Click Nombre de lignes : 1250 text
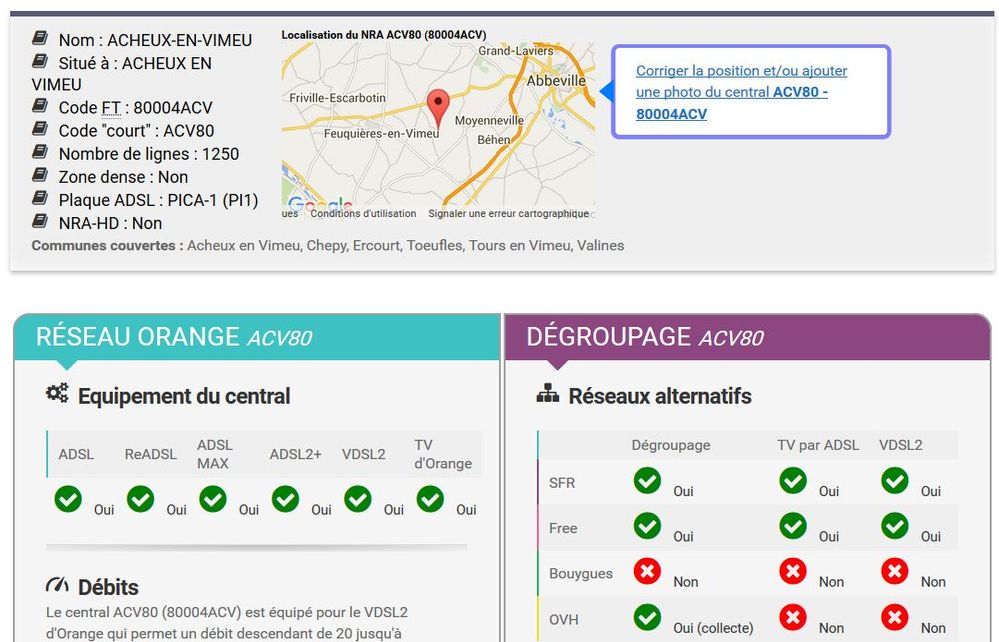The height and width of the screenshot is (642, 999). (x=149, y=154)
